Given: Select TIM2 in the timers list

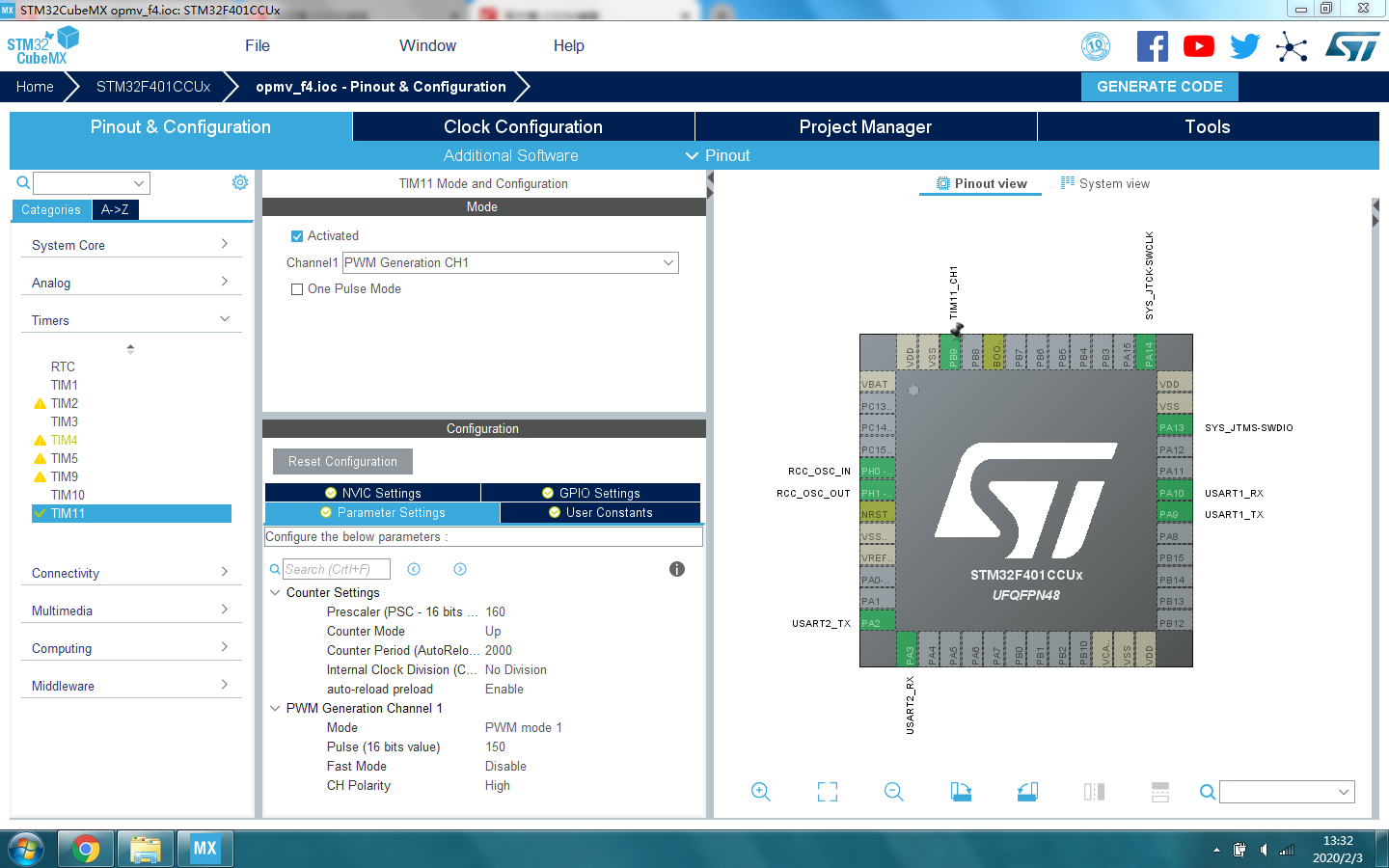Looking at the screenshot, I should [65, 403].
